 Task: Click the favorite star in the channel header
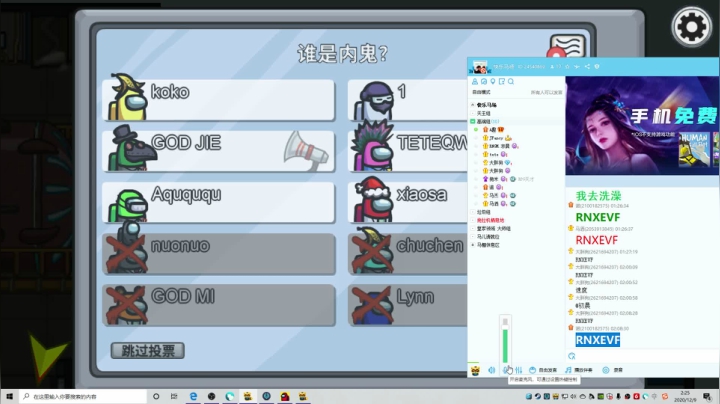pos(568,67)
